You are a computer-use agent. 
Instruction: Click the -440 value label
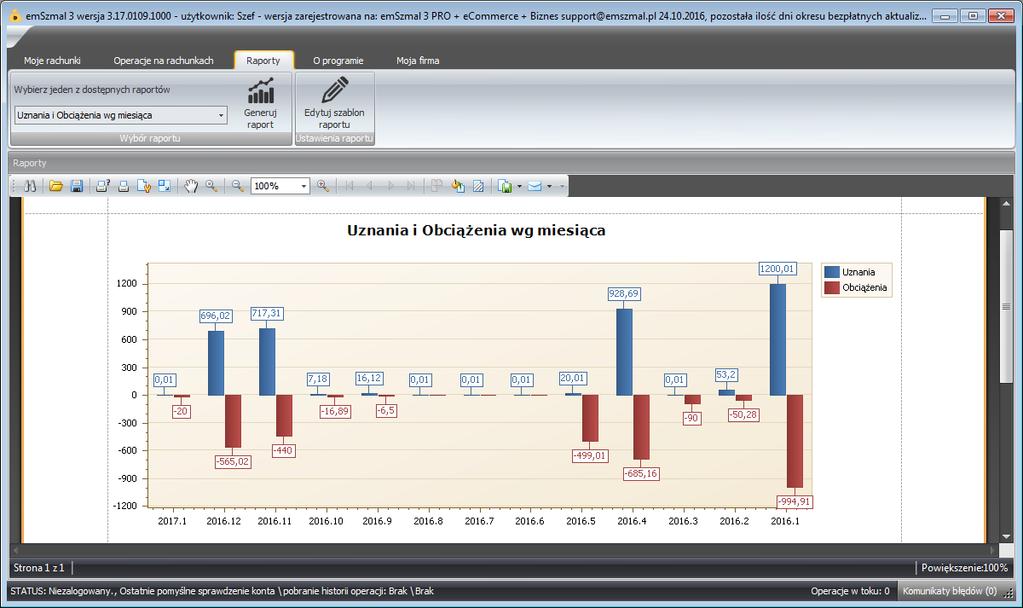(283, 450)
